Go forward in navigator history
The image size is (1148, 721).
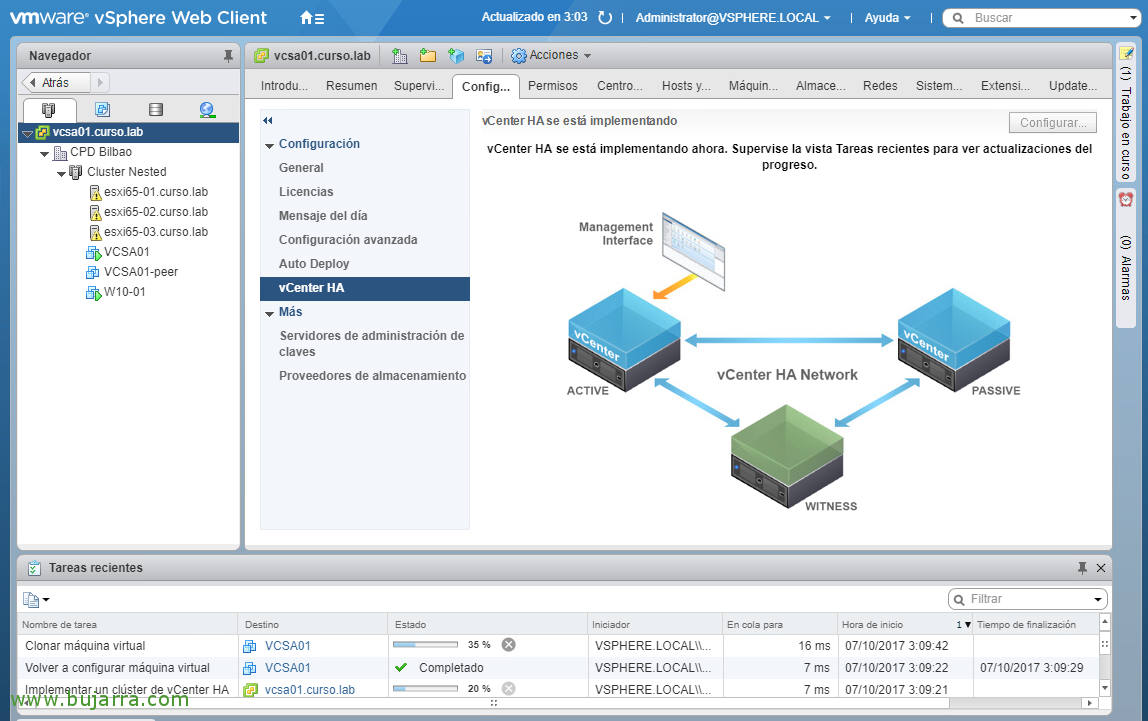[x=100, y=83]
